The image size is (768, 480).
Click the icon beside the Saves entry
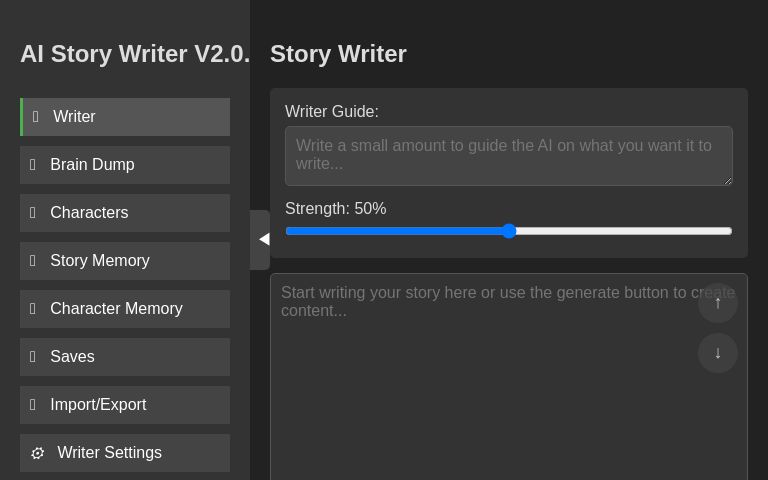point(33,357)
